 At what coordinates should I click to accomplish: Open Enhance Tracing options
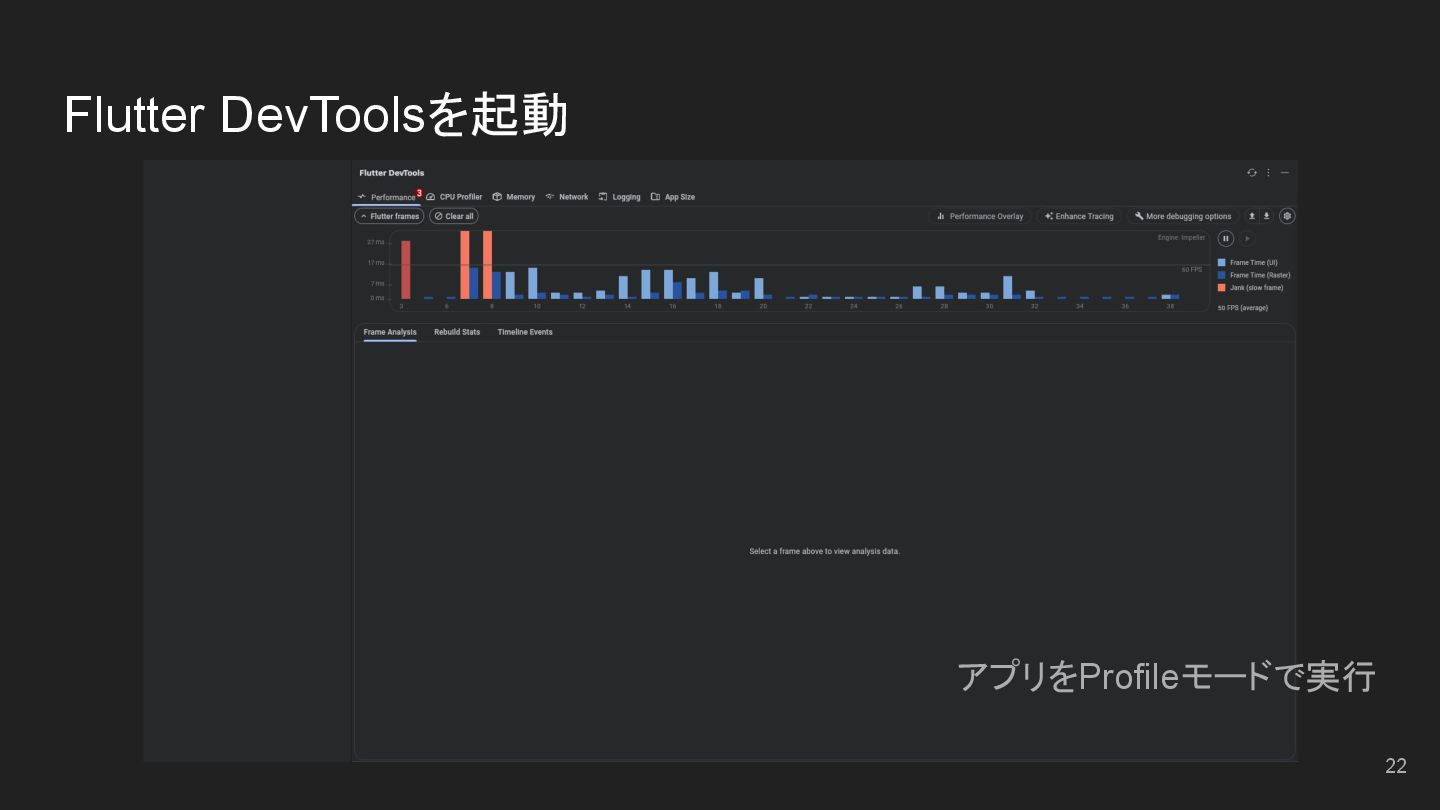1079,216
